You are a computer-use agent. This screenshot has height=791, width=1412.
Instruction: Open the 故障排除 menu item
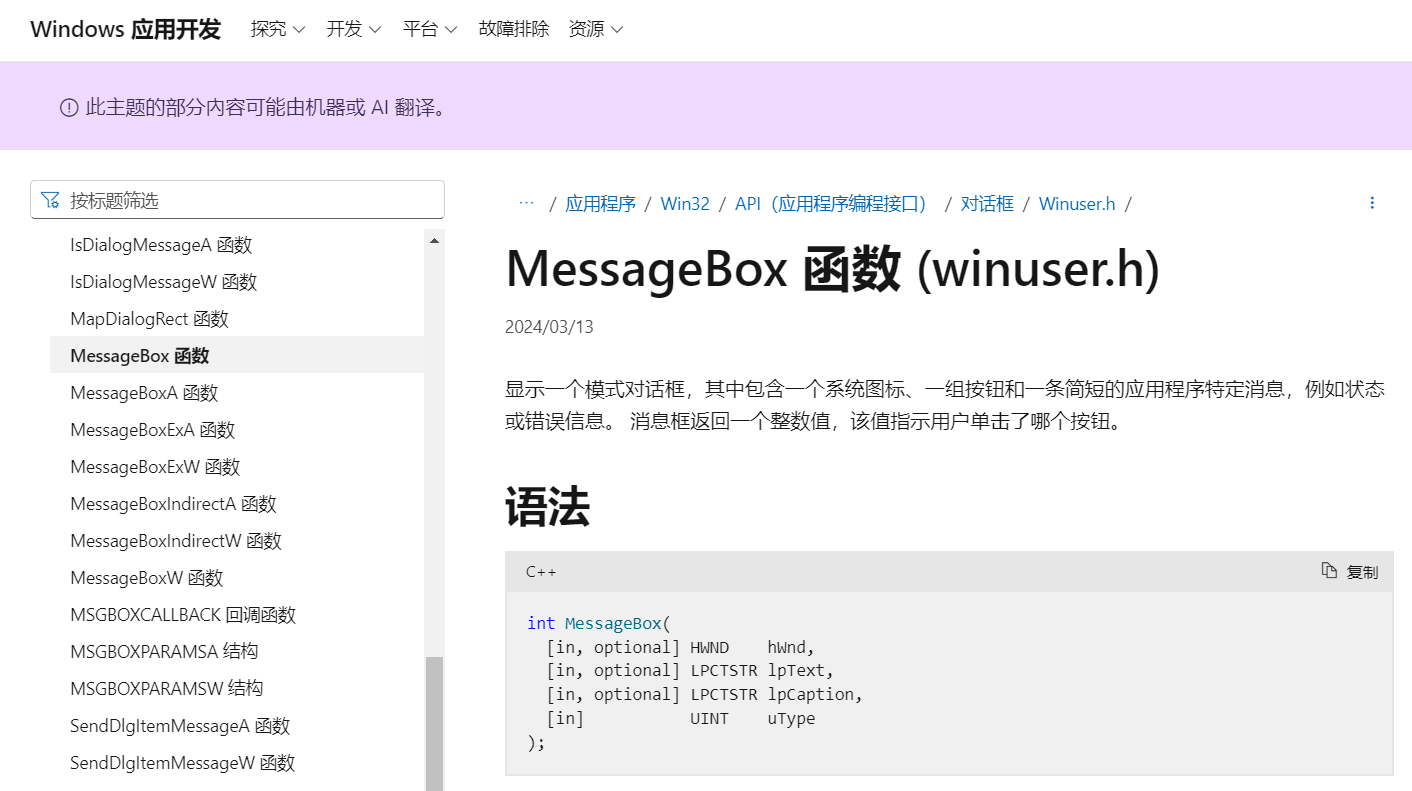pos(514,29)
